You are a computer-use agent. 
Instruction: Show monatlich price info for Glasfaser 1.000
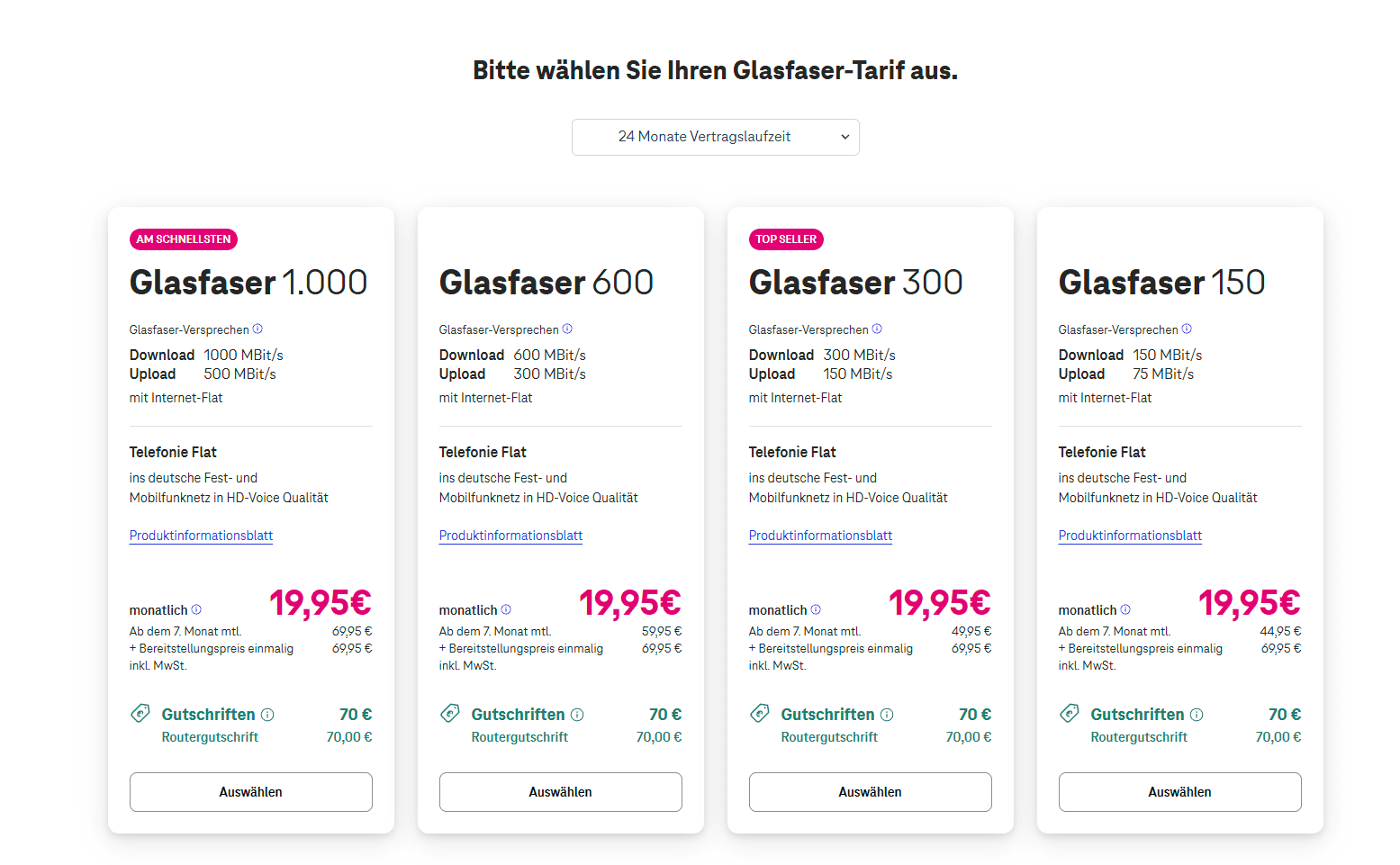(x=196, y=609)
